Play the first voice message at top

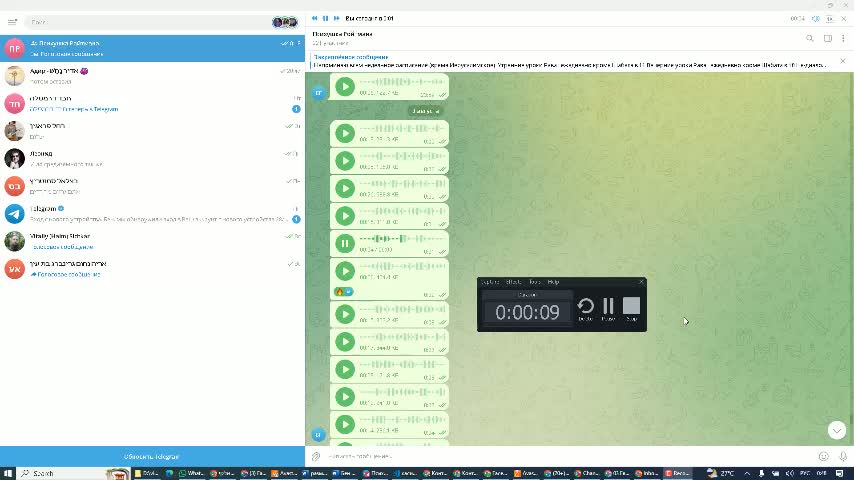click(345, 87)
